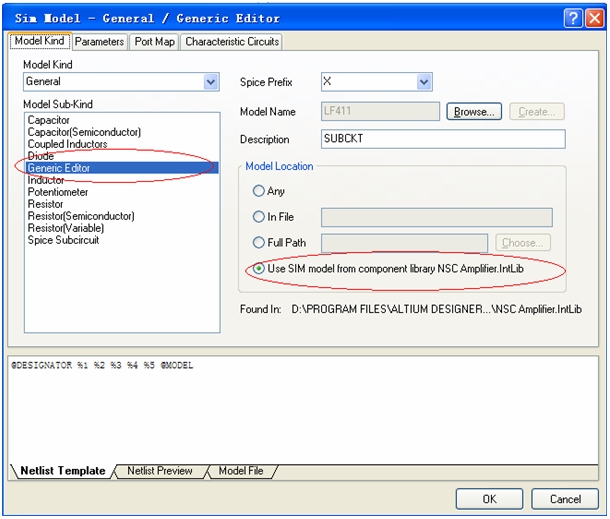Viewport: 610px width, 519px height.
Task: Switch to Netlist Template bottom tab
Action: pyautogui.click(x=63, y=471)
